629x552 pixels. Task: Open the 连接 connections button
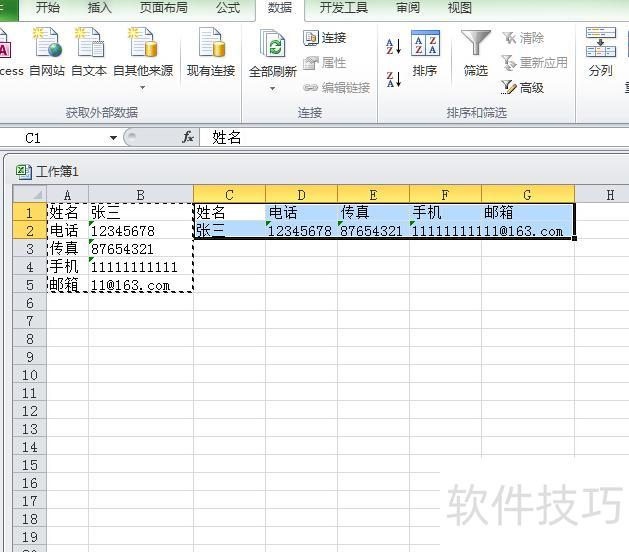click(x=325, y=38)
